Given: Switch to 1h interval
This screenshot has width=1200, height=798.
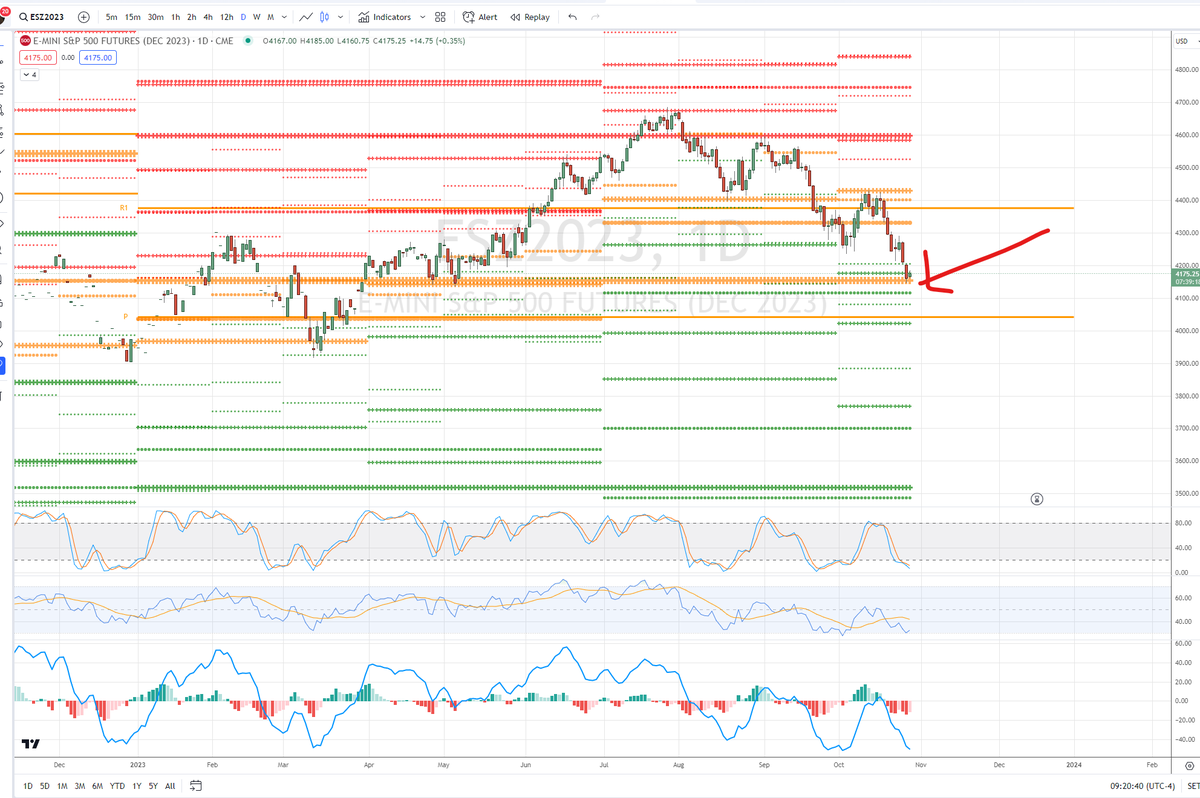Looking at the screenshot, I should coord(176,17).
